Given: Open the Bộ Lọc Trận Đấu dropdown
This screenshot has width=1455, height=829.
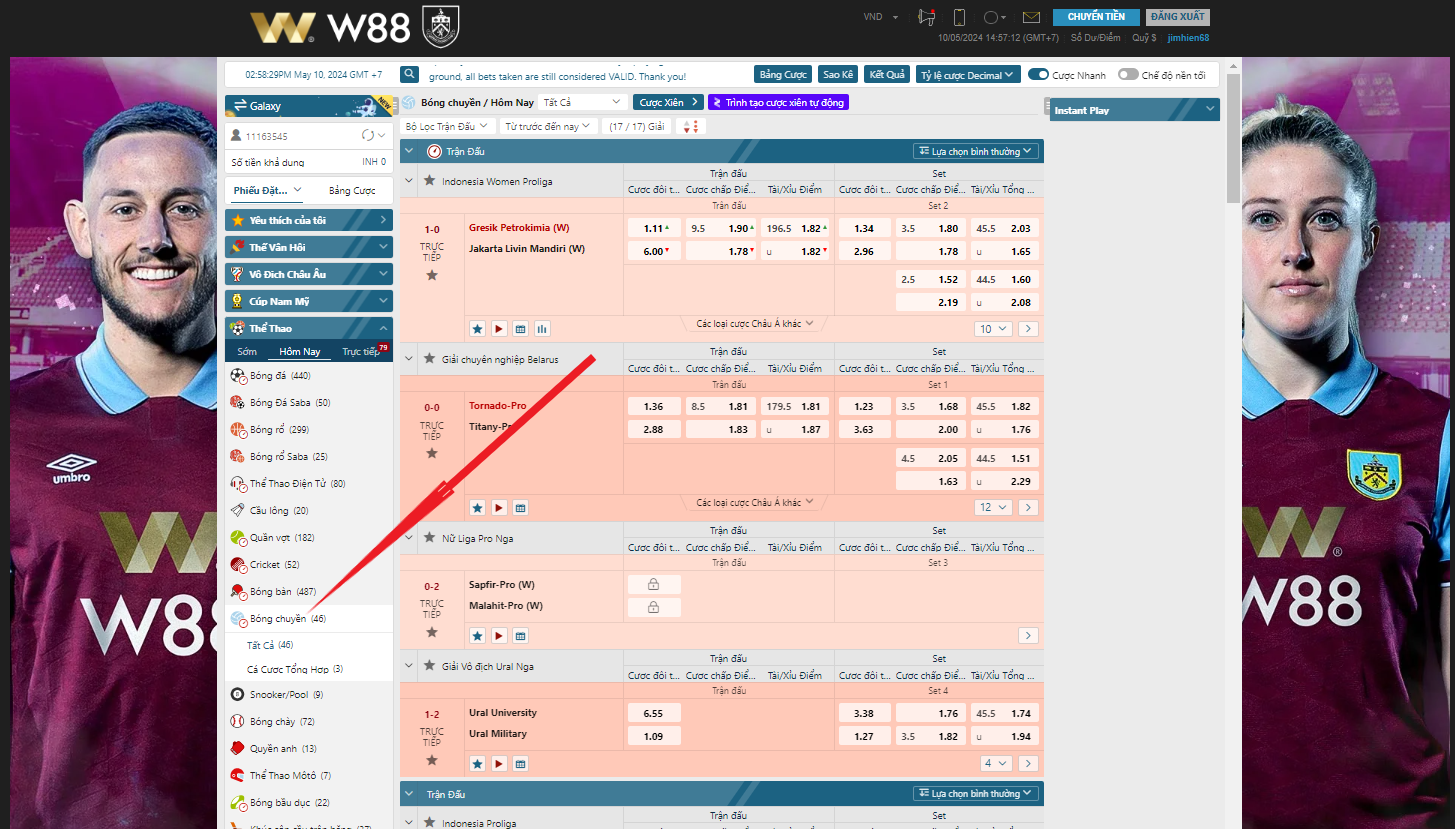Looking at the screenshot, I should point(448,126).
